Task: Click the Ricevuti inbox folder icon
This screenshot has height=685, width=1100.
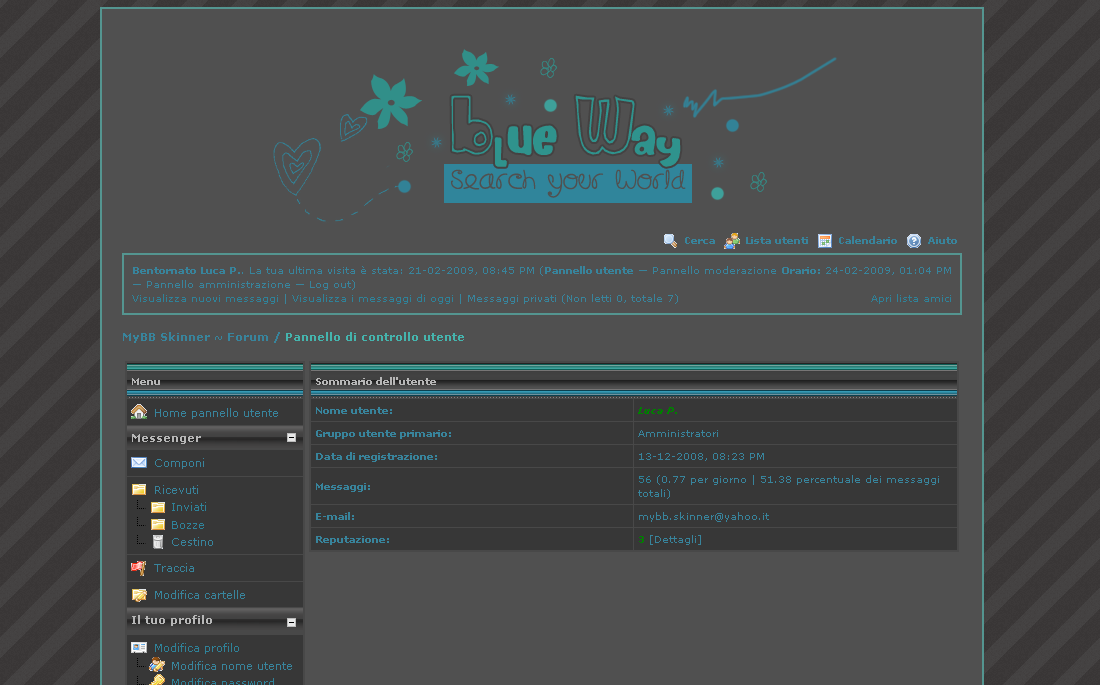Action: coord(139,490)
